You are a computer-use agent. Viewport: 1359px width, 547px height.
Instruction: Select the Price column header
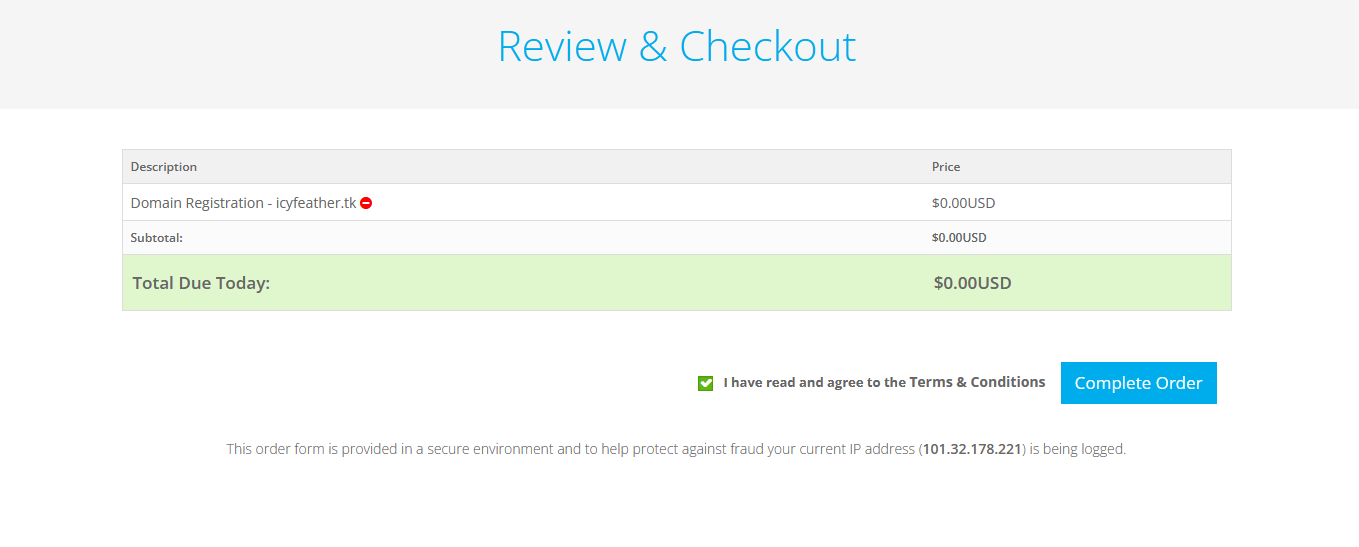[946, 167]
